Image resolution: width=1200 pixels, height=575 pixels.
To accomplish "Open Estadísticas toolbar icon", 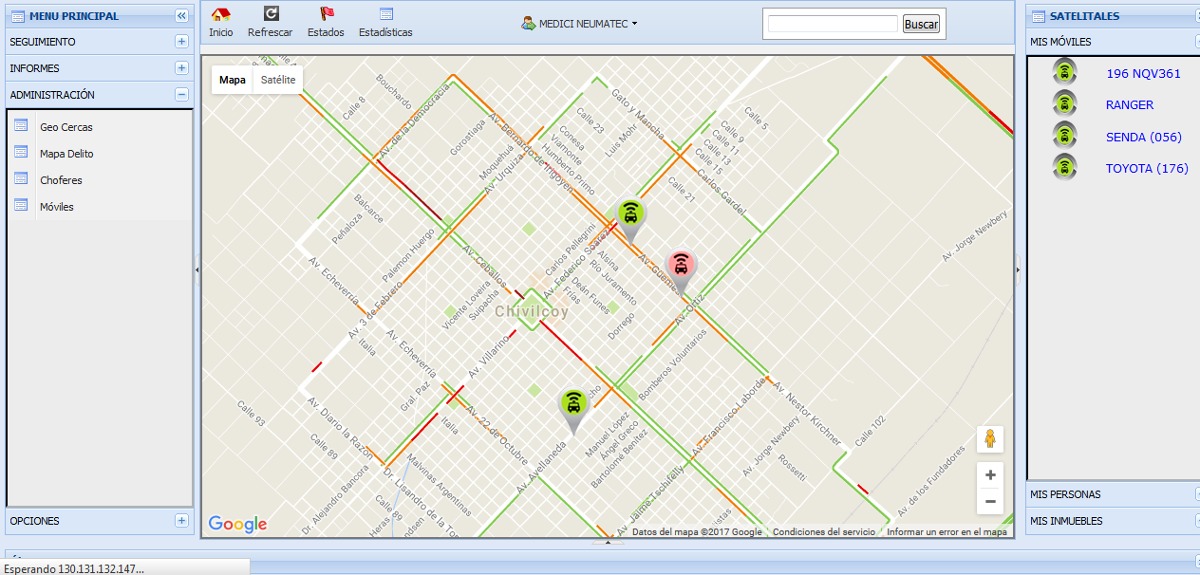I will click(385, 22).
